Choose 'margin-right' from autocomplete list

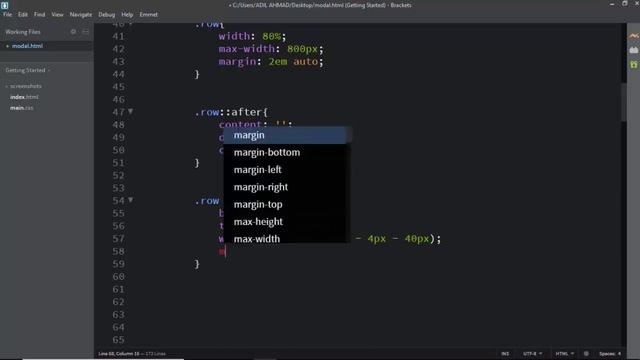[x=285, y=187]
